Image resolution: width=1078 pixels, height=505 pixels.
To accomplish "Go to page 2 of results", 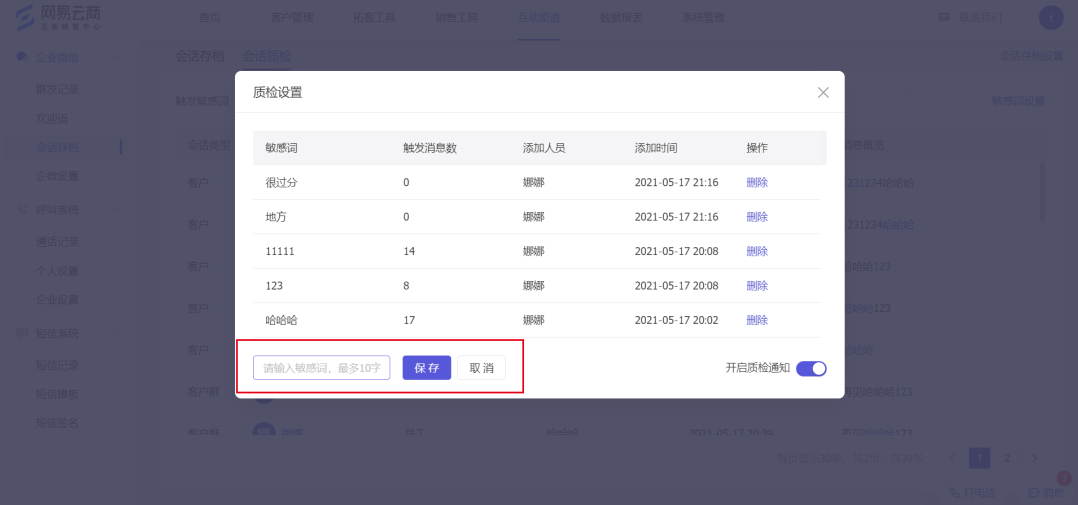I will (x=1006, y=458).
